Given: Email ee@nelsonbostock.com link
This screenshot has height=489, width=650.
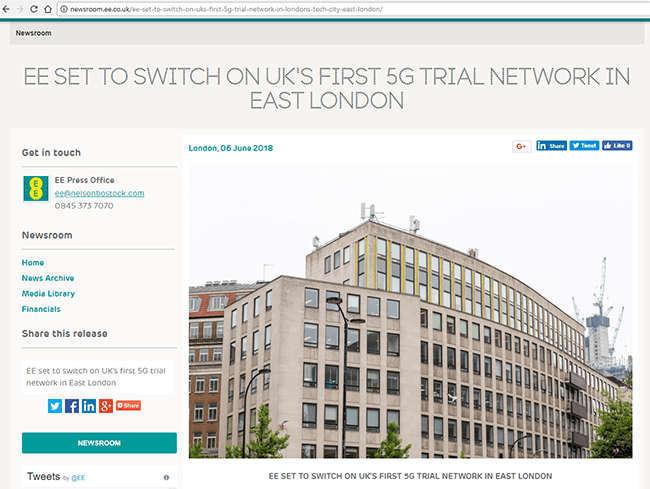Looking at the screenshot, I should [x=99, y=193].
